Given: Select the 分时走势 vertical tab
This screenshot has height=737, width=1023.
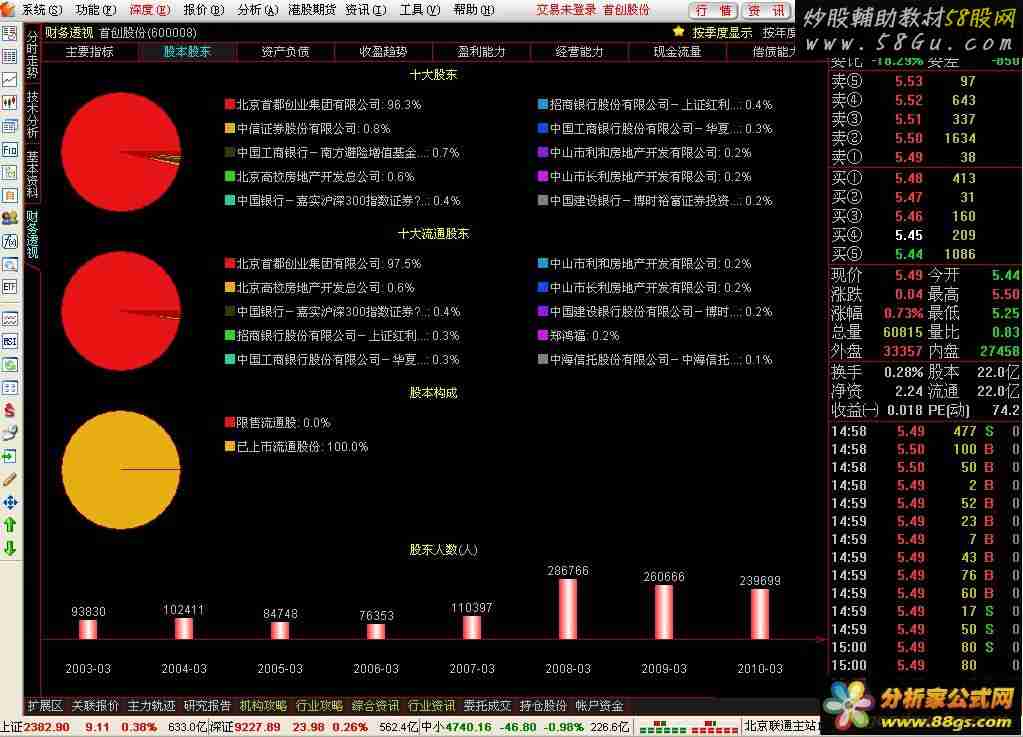Looking at the screenshot, I should point(33,55).
